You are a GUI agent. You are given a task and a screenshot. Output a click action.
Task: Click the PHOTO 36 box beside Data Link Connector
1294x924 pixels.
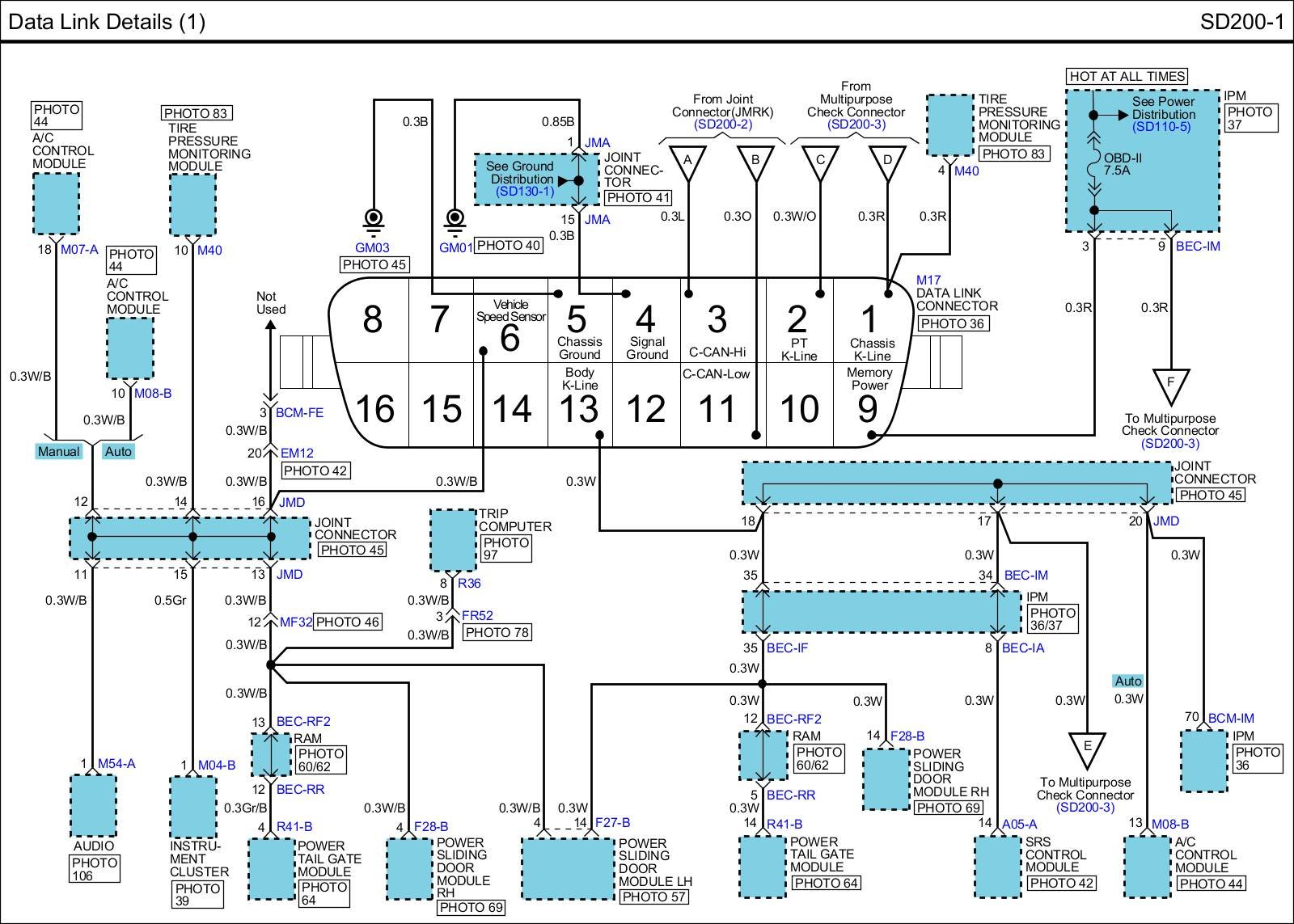(x=953, y=323)
